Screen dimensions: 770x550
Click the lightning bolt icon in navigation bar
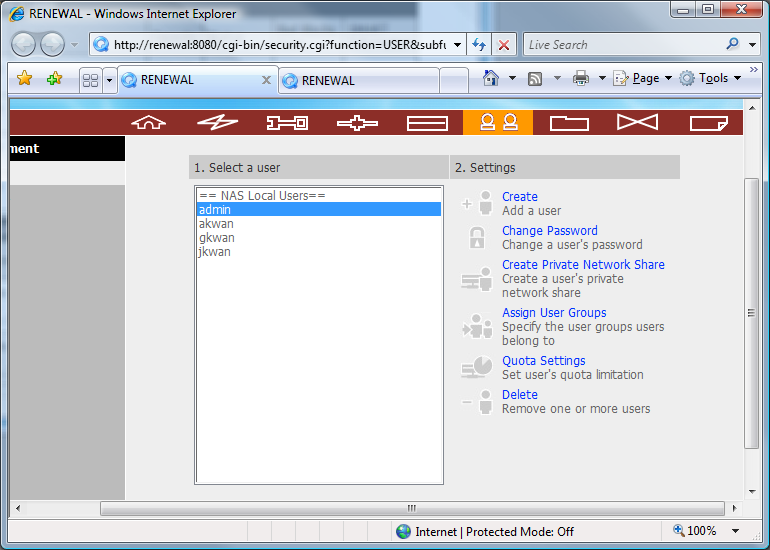coord(217,122)
